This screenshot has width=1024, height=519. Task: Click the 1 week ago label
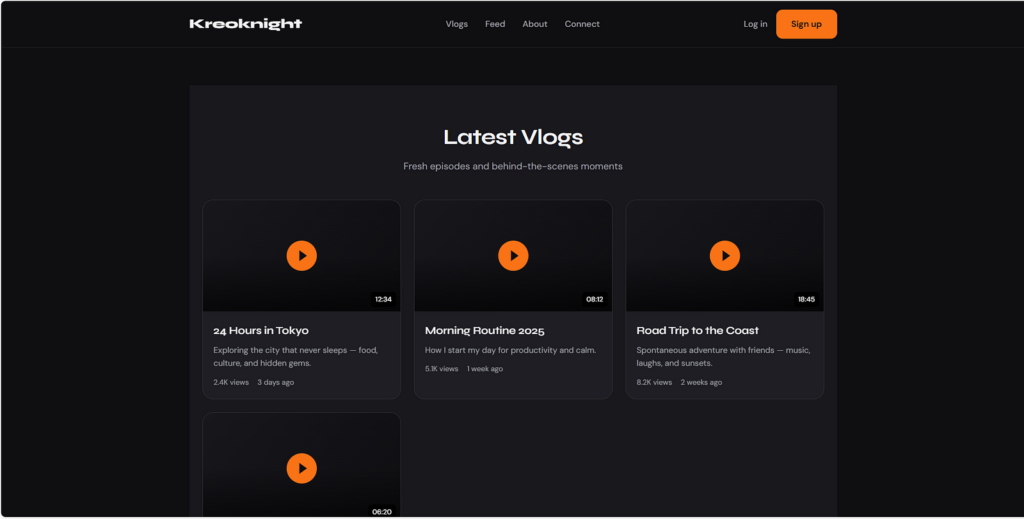[485, 369]
